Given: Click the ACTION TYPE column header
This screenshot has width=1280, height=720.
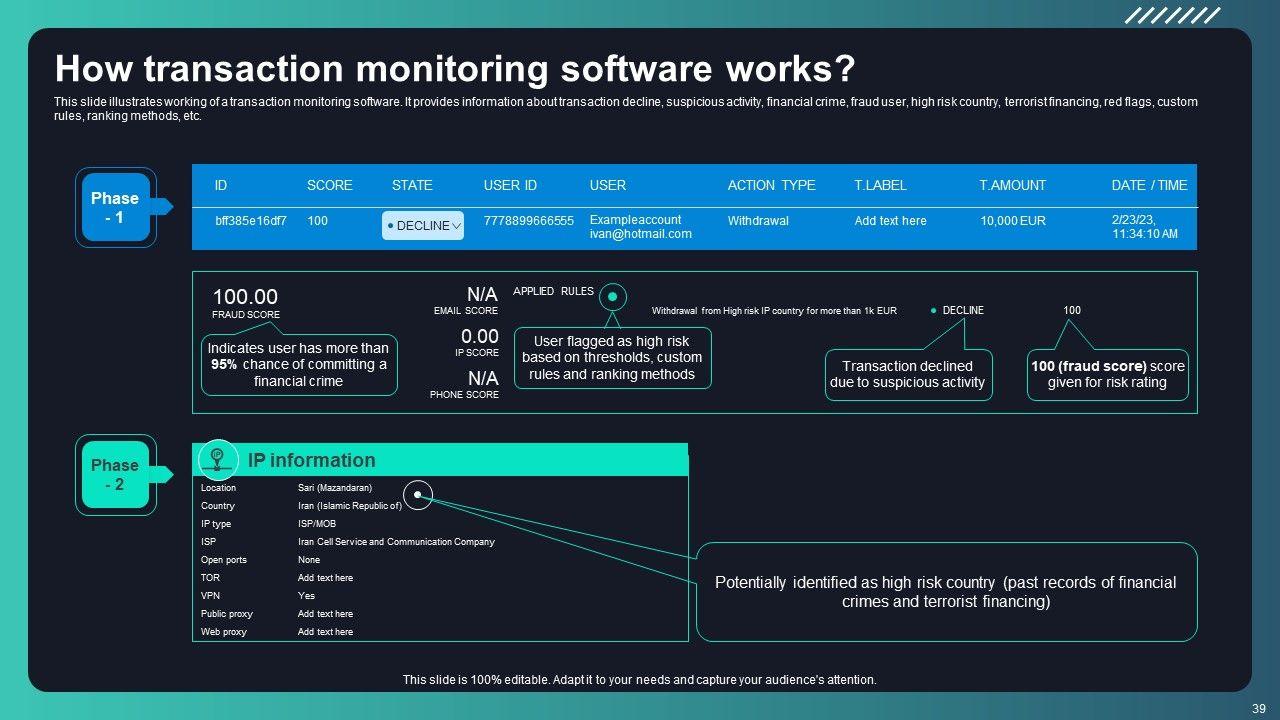Looking at the screenshot, I should point(771,185).
